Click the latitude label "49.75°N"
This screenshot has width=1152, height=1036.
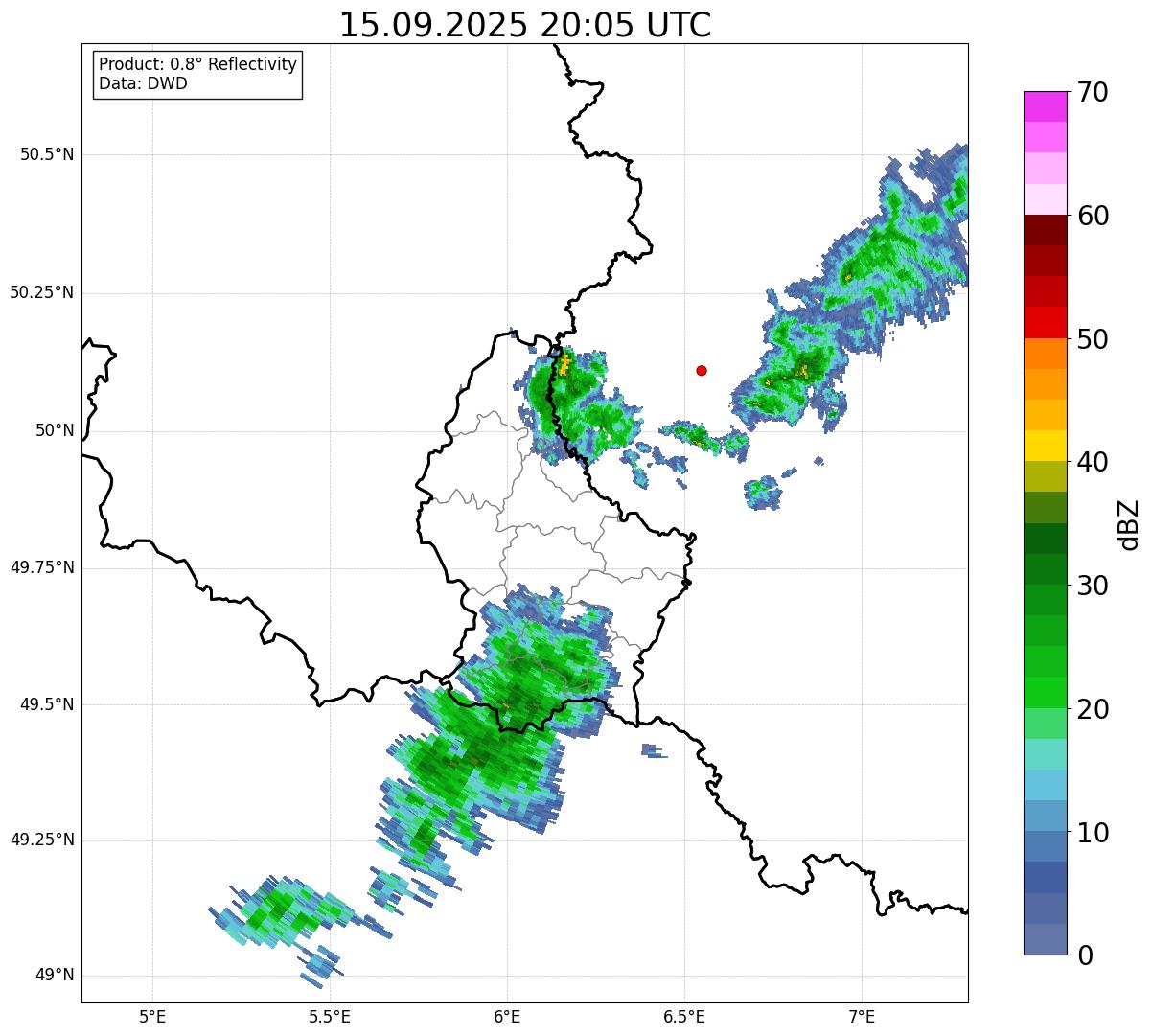41,567
